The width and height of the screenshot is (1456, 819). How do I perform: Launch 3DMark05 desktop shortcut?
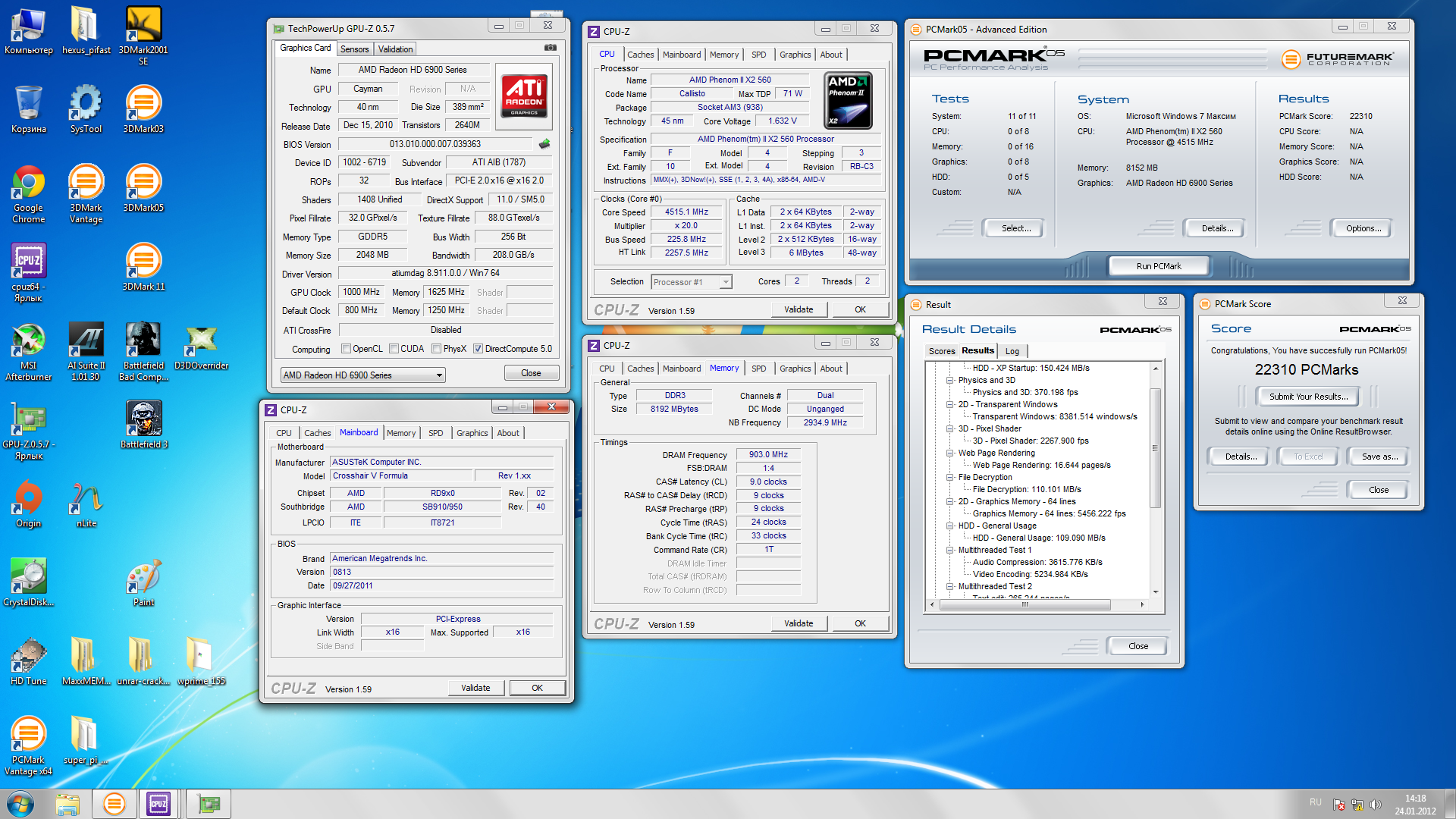pos(143,188)
